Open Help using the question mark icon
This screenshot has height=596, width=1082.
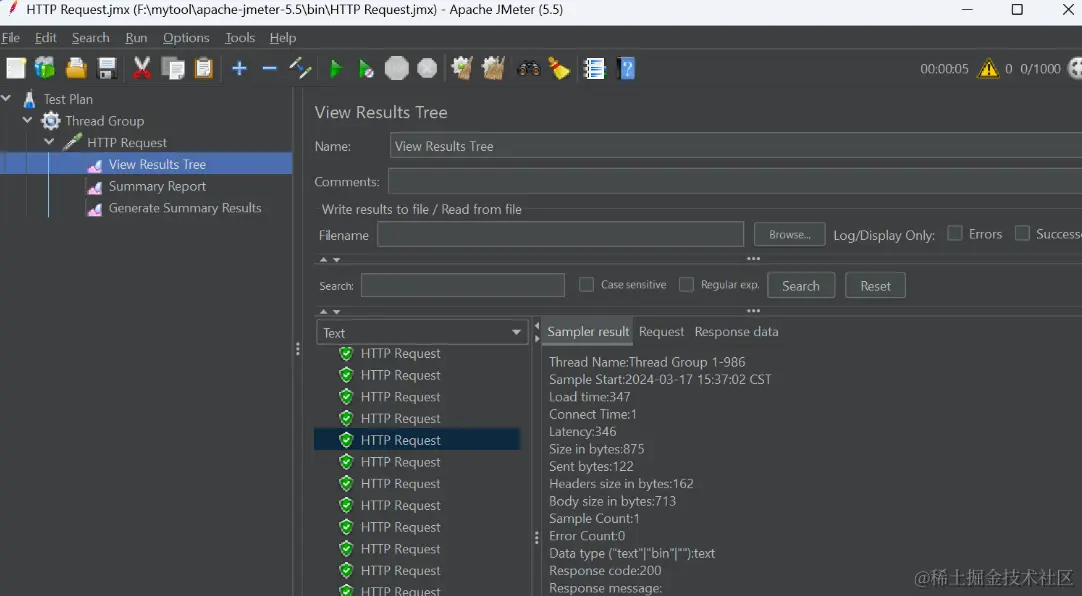coord(627,68)
